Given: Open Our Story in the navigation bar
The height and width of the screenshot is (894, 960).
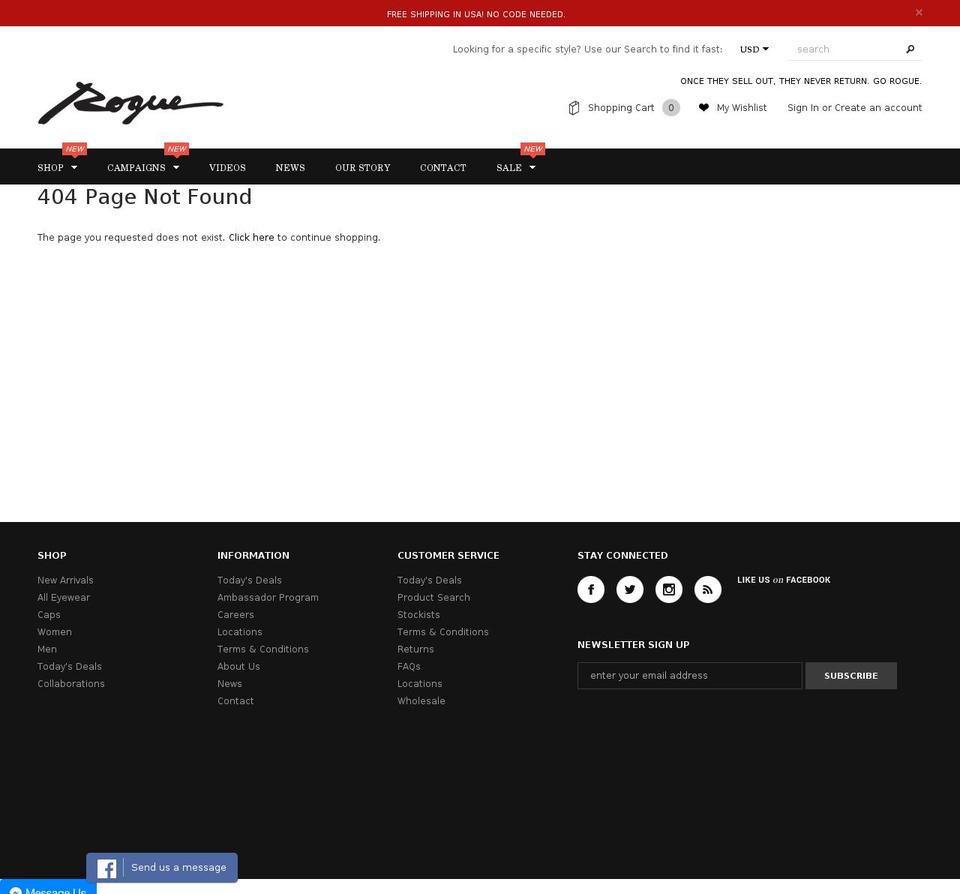Looking at the screenshot, I should pyautogui.click(x=362, y=167).
